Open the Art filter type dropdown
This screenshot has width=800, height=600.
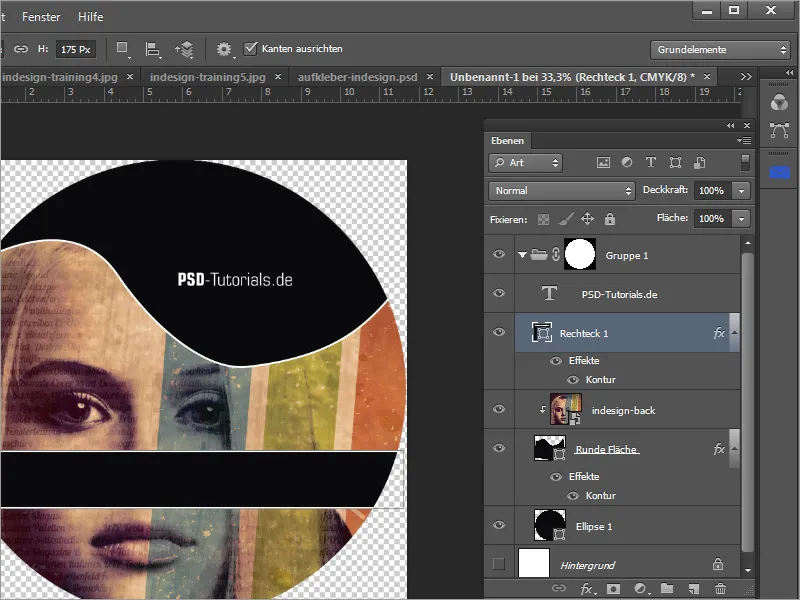tap(526, 163)
